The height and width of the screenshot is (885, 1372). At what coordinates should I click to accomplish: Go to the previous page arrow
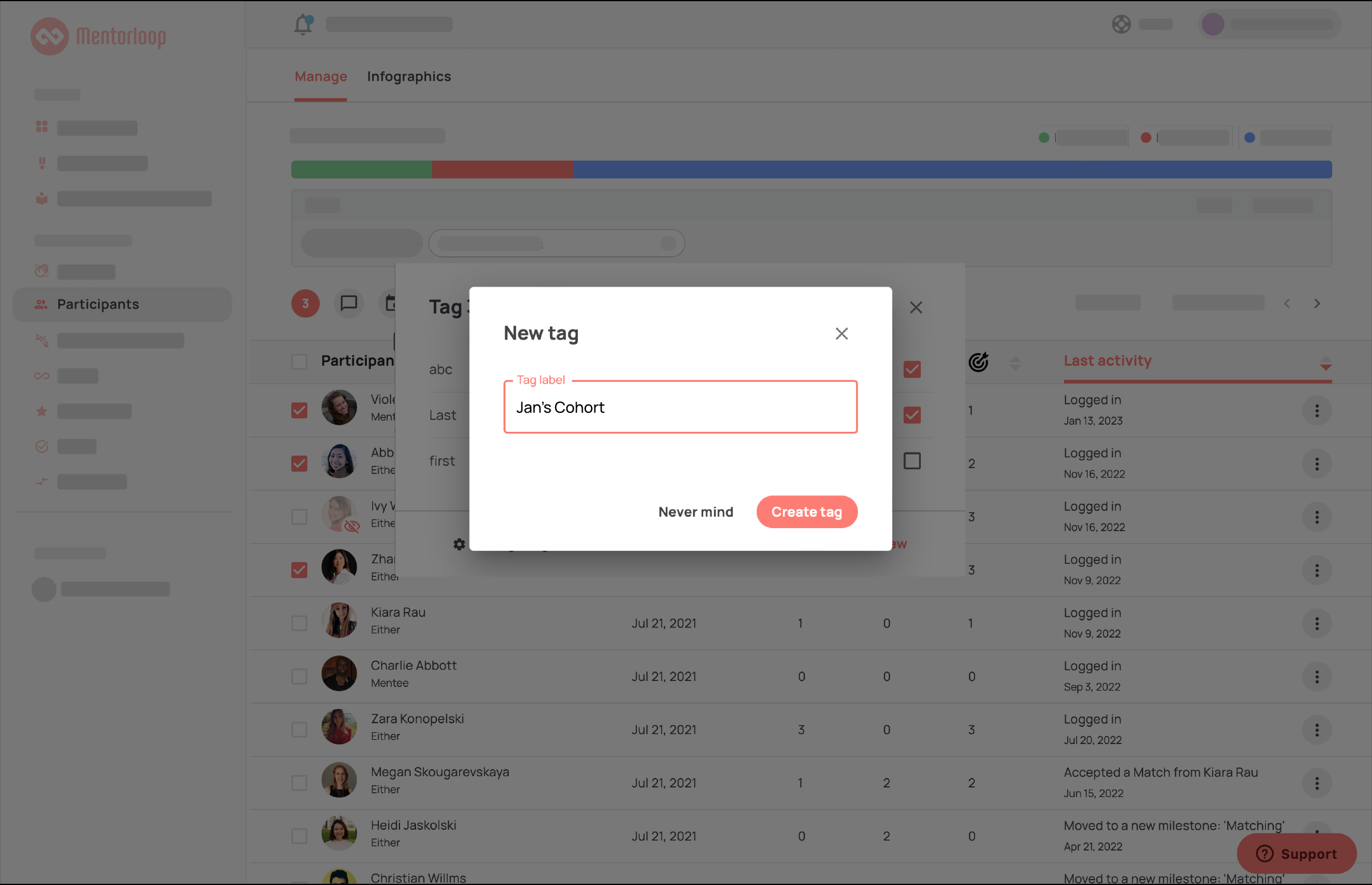point(1287,303)
